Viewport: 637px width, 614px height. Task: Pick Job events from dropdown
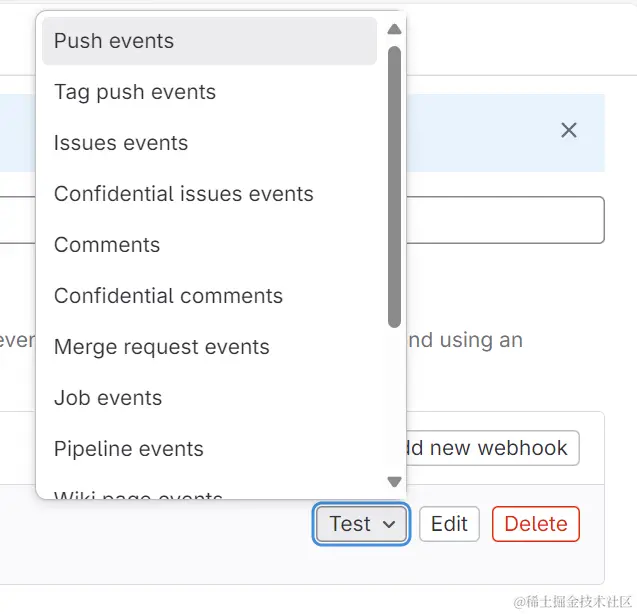[x=108, y=398]
